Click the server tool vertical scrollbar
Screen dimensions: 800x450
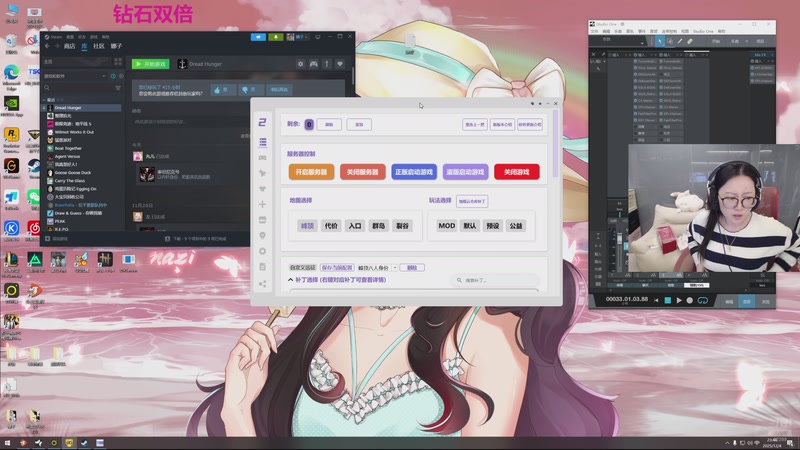[x=555, y=143]
